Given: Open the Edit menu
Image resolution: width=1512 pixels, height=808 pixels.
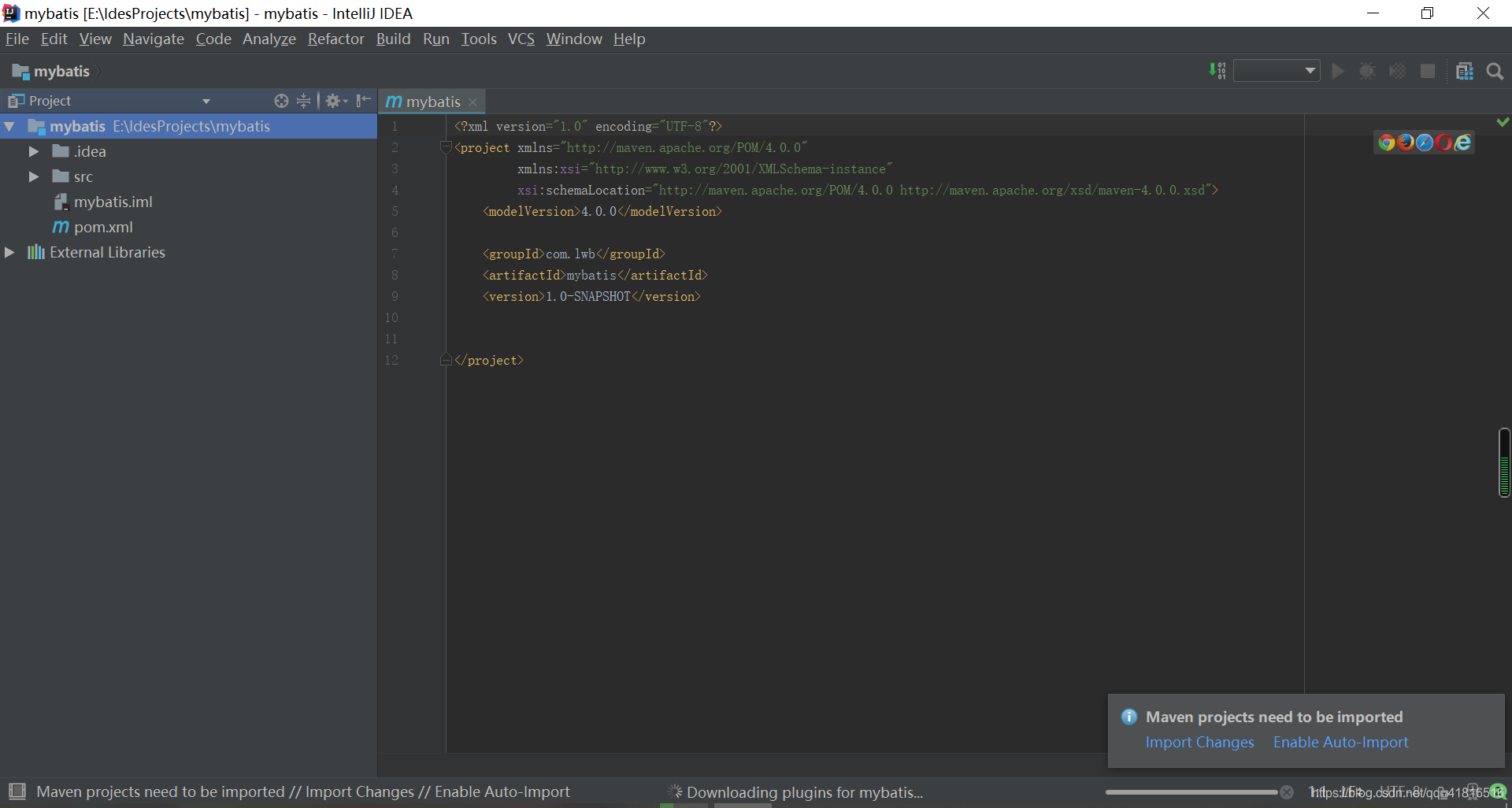Looking at the screenshot, I should (54, 39).
